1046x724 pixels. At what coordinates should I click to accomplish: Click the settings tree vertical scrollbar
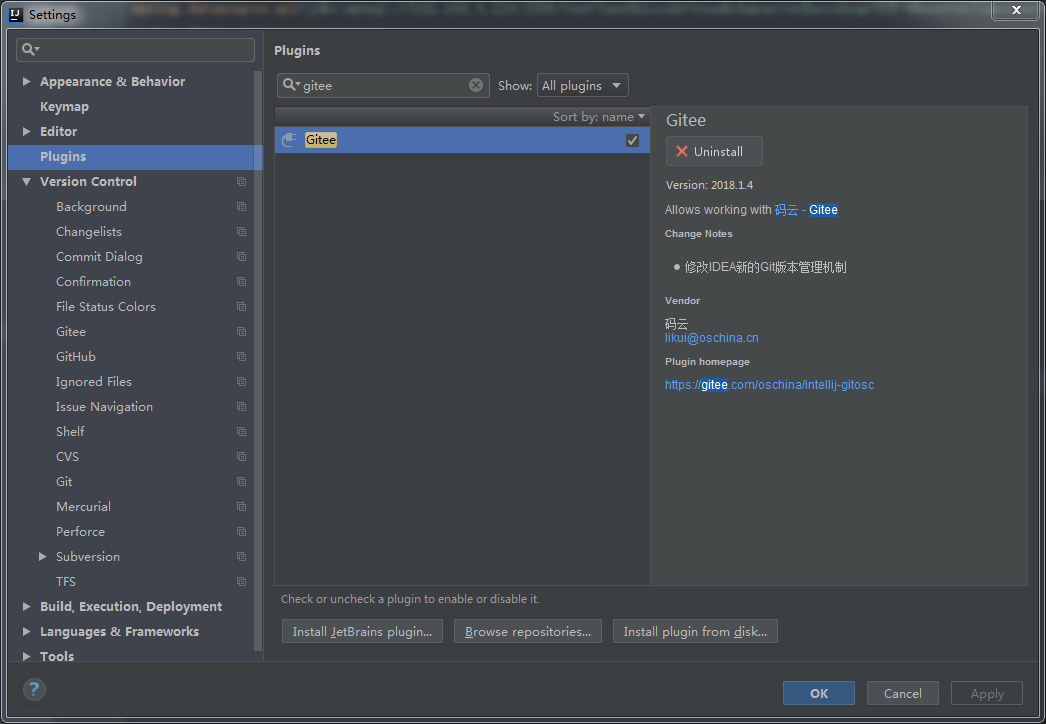pos(259,360)
